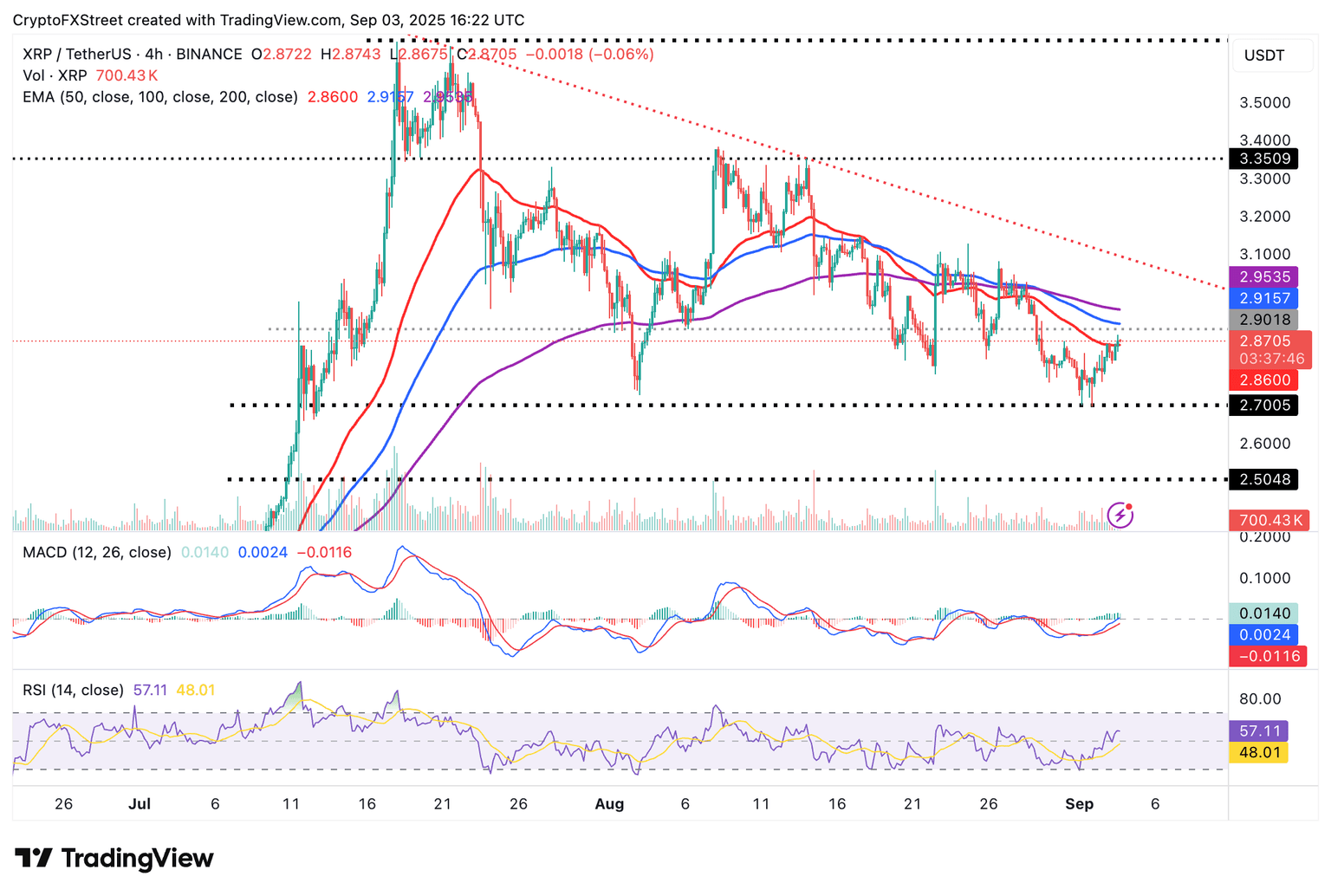Click the current price 2.8705 countdown label

pyautogui.click(x=1270, y=350)
